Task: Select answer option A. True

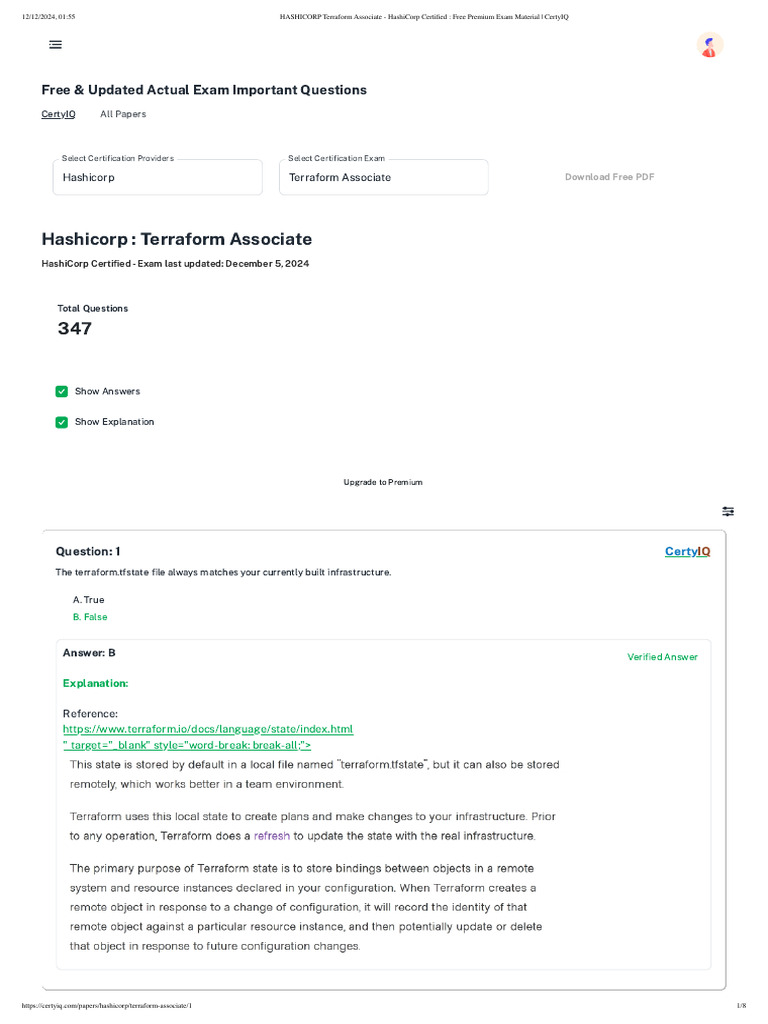Action: click(x=89, y=600)
